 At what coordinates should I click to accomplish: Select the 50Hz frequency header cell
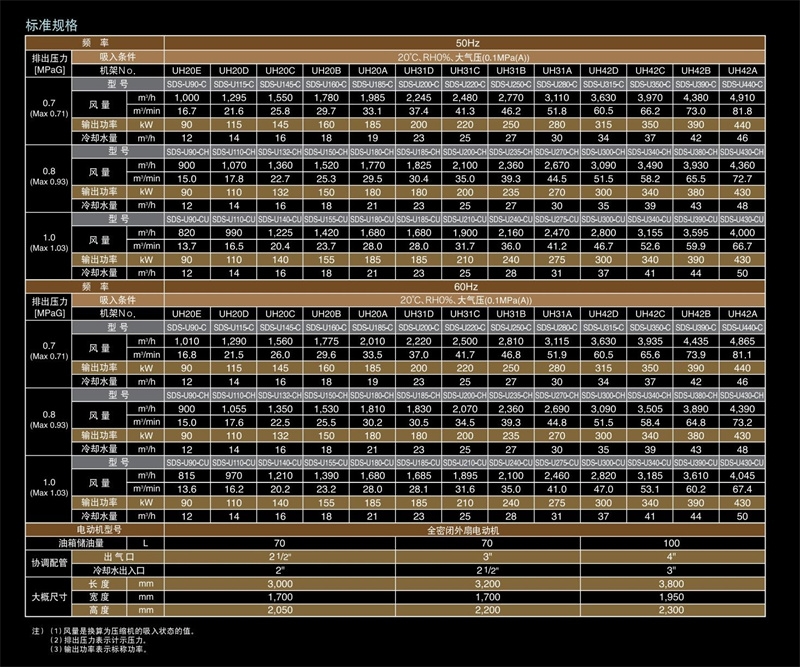[466, 43]
